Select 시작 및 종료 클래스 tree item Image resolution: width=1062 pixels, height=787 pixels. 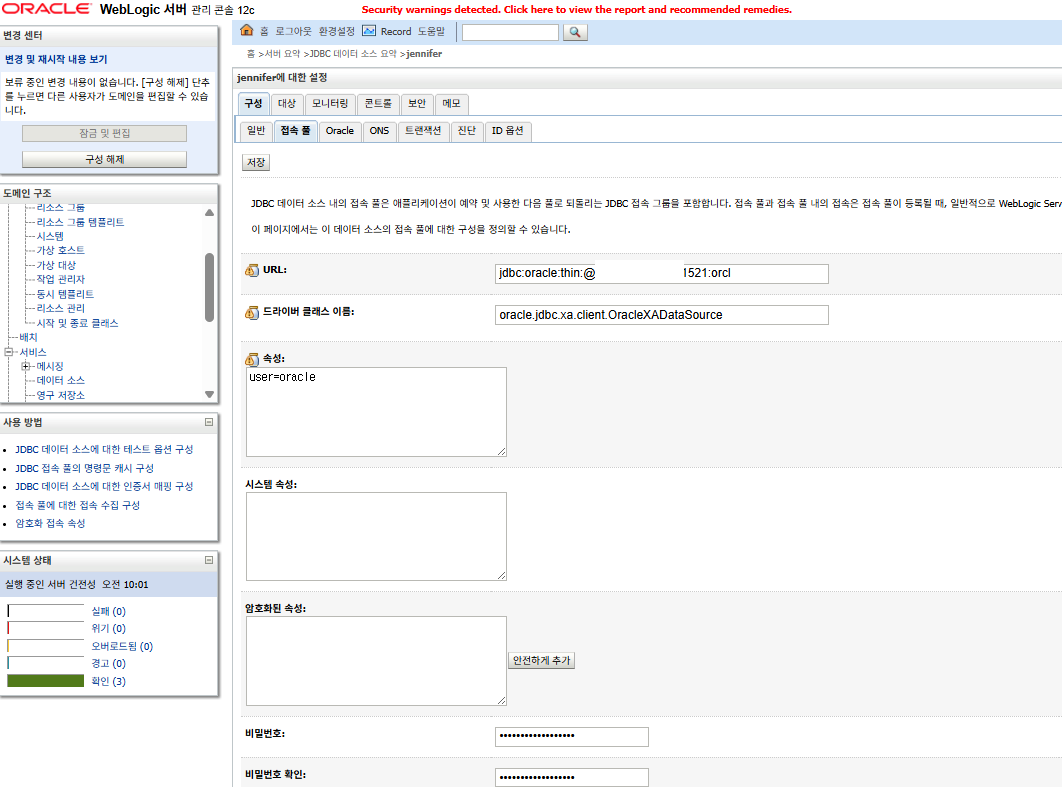tap(77, 323)
